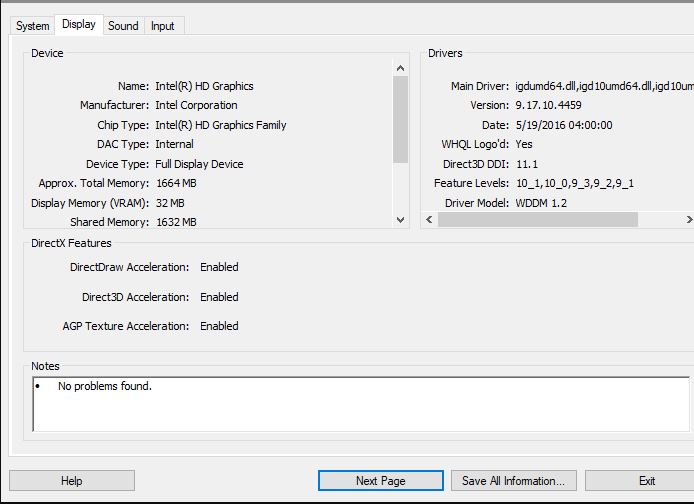The height and width of the screenshot is (504, 694).
Task: Click Drivers panel scroll right arrow
Action: (689, 219)
